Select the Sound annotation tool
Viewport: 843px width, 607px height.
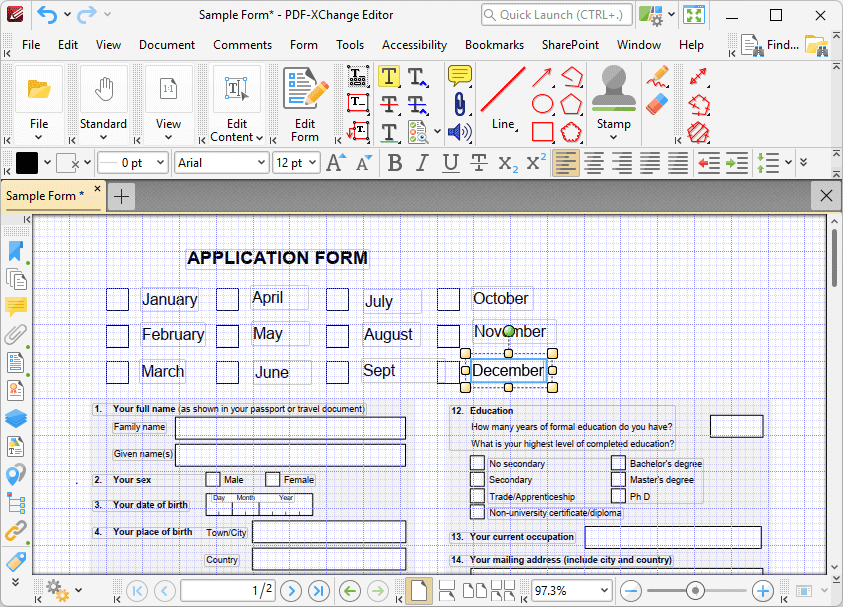[459, 132]
